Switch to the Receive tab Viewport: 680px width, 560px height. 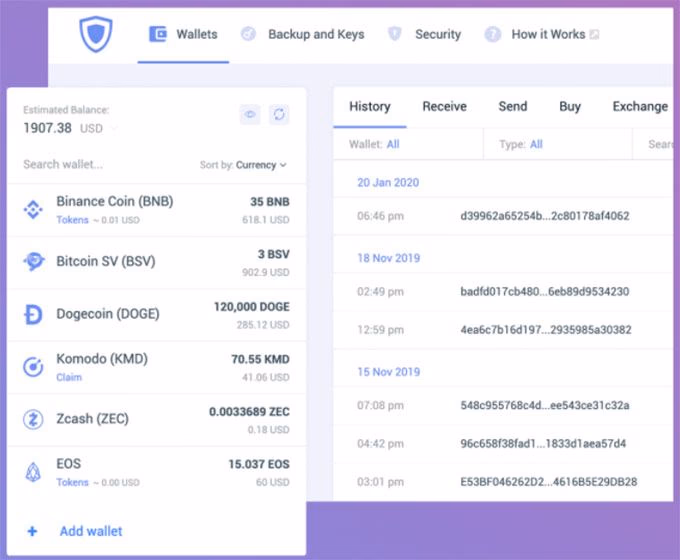pyautogui.click(x=445, y=106)
